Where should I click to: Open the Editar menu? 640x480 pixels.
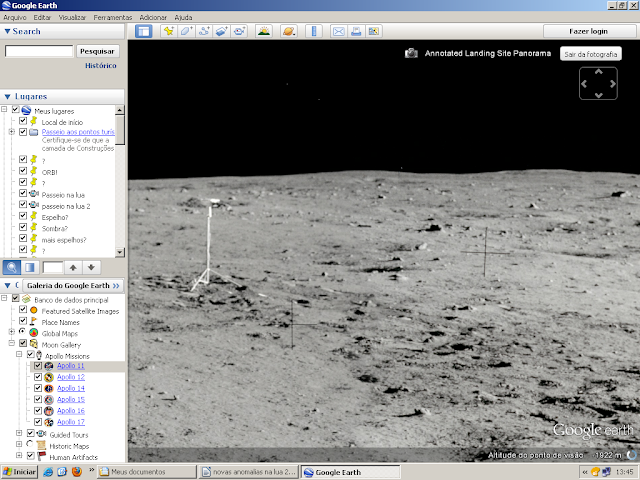pyautogui.click(x=42, y=18)
